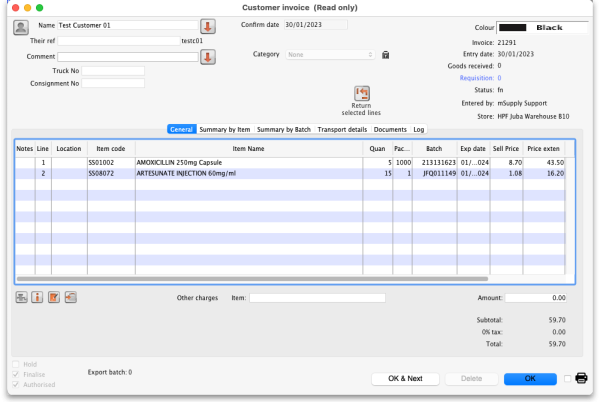Click the printer icon beside OK
Screen dimensions: 600x402
pos(581,379)
